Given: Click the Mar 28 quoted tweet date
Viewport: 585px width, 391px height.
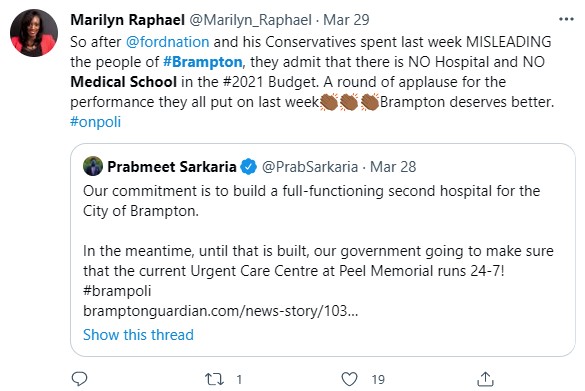Looking at the screenshot, I should coord(393,167).
